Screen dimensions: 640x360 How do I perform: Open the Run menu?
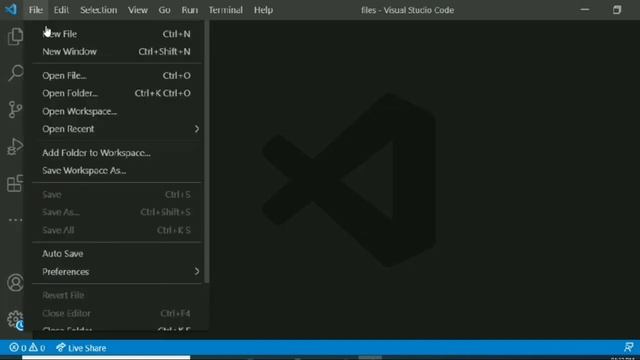click(x=189, y=10)
